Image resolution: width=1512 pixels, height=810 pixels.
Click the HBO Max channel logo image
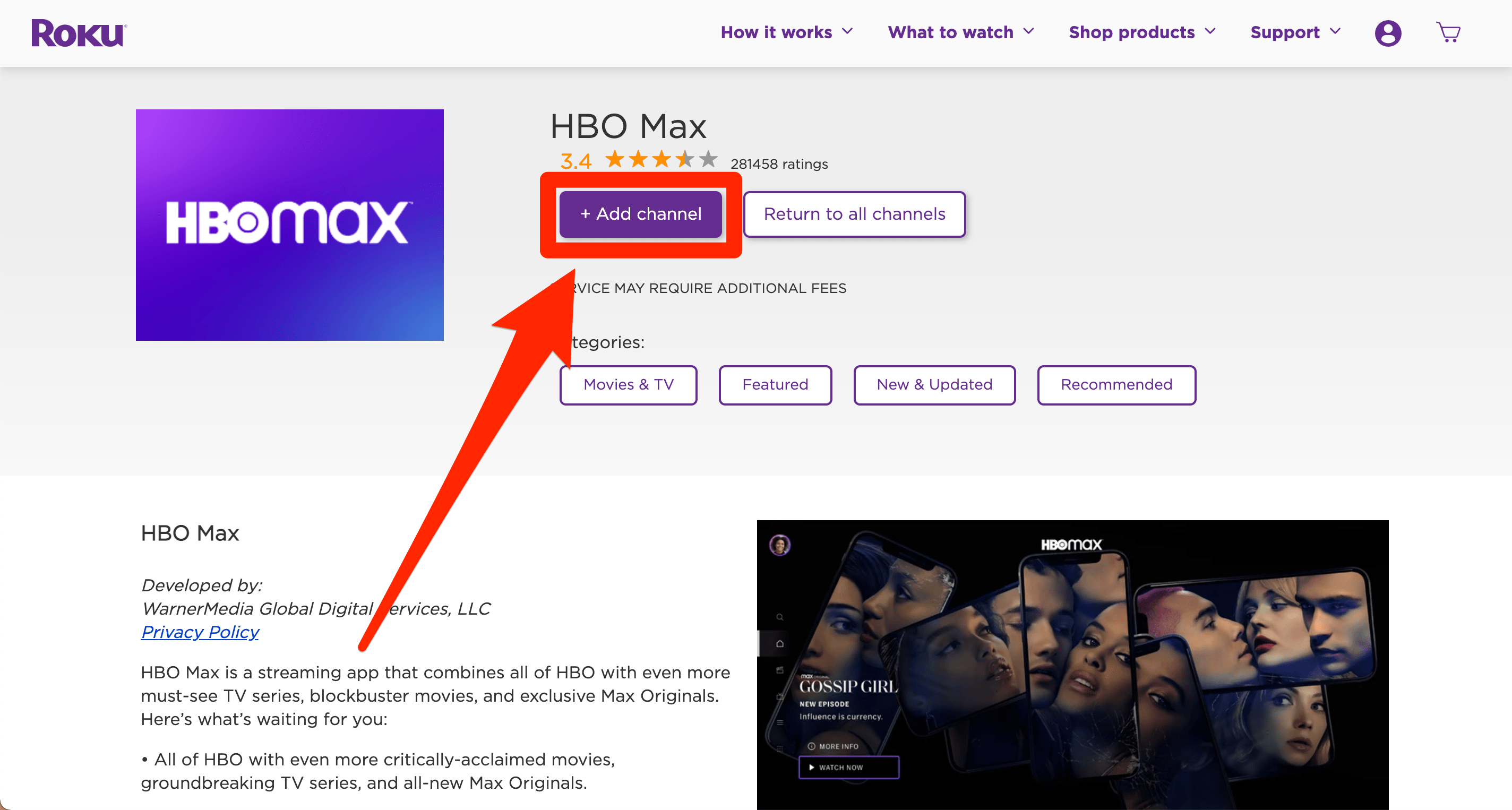289,224
